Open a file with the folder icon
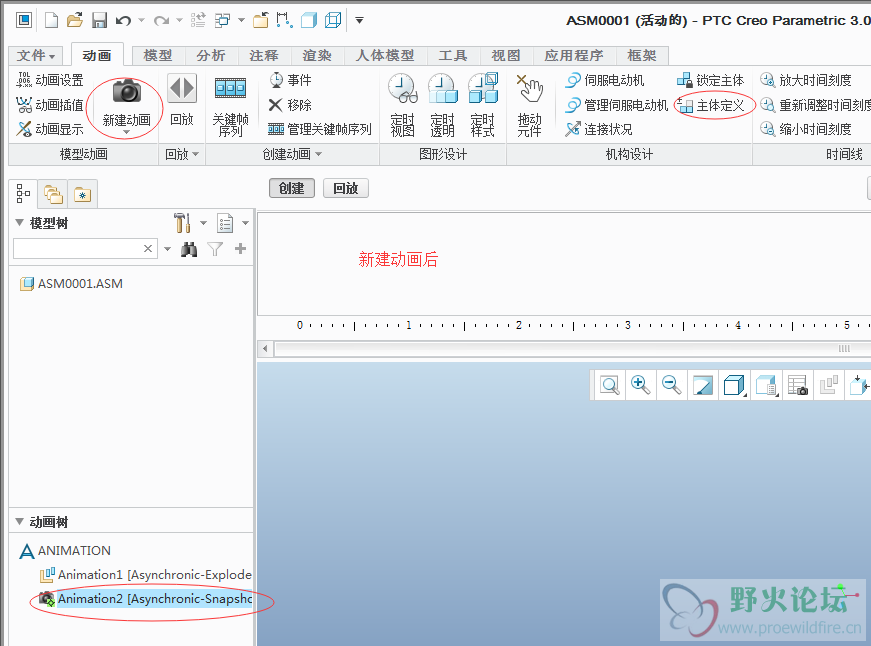 pyautogui.click(x=74, y=21)
